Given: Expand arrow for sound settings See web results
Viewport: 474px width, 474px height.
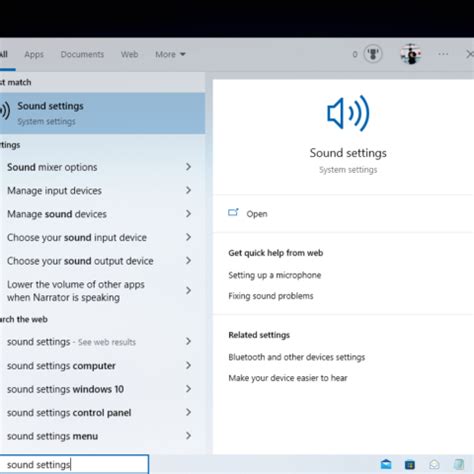Looking at the screenshot, I should 188,341.
